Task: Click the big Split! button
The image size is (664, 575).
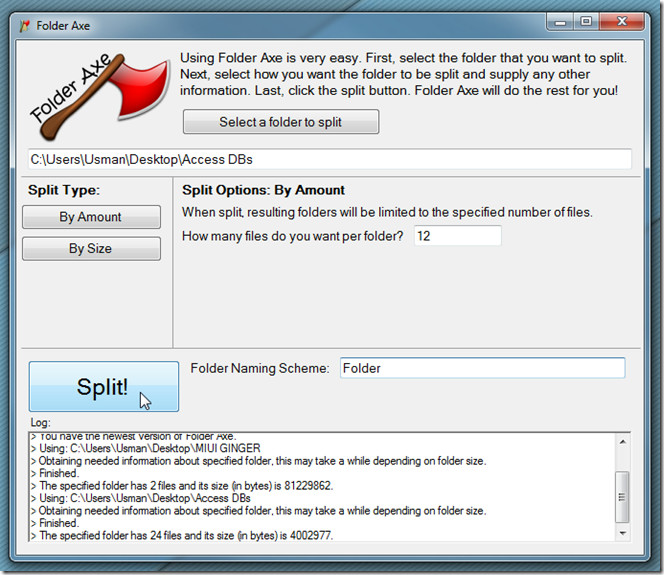Action: [x=104, y=386]
